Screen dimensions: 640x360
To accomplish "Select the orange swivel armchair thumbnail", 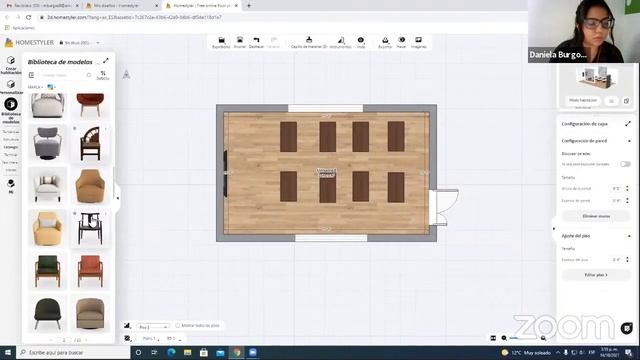I will [90, 186].
